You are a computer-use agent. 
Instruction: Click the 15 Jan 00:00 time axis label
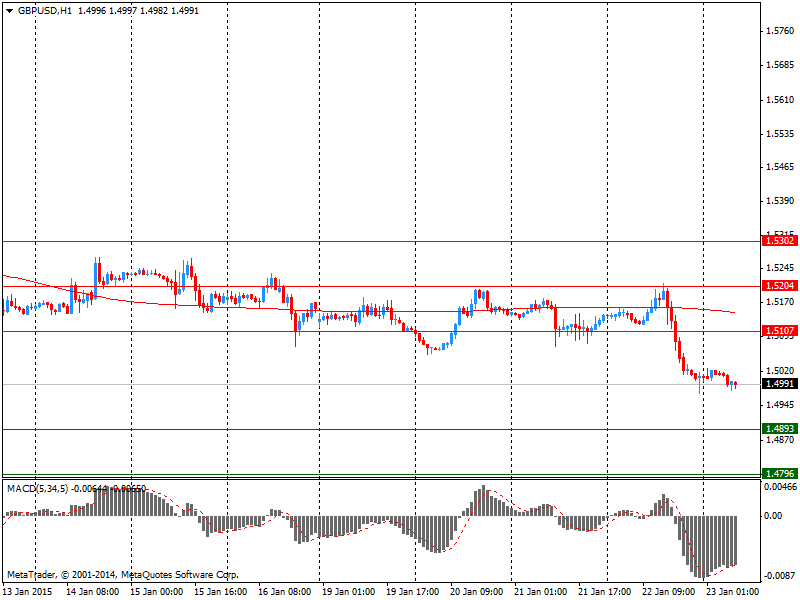(x=157, y=592)
